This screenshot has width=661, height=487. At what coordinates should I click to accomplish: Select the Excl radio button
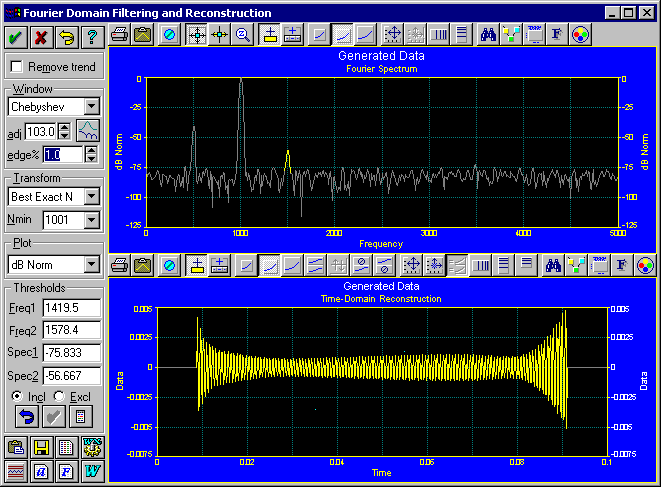(x=59, y=396)
